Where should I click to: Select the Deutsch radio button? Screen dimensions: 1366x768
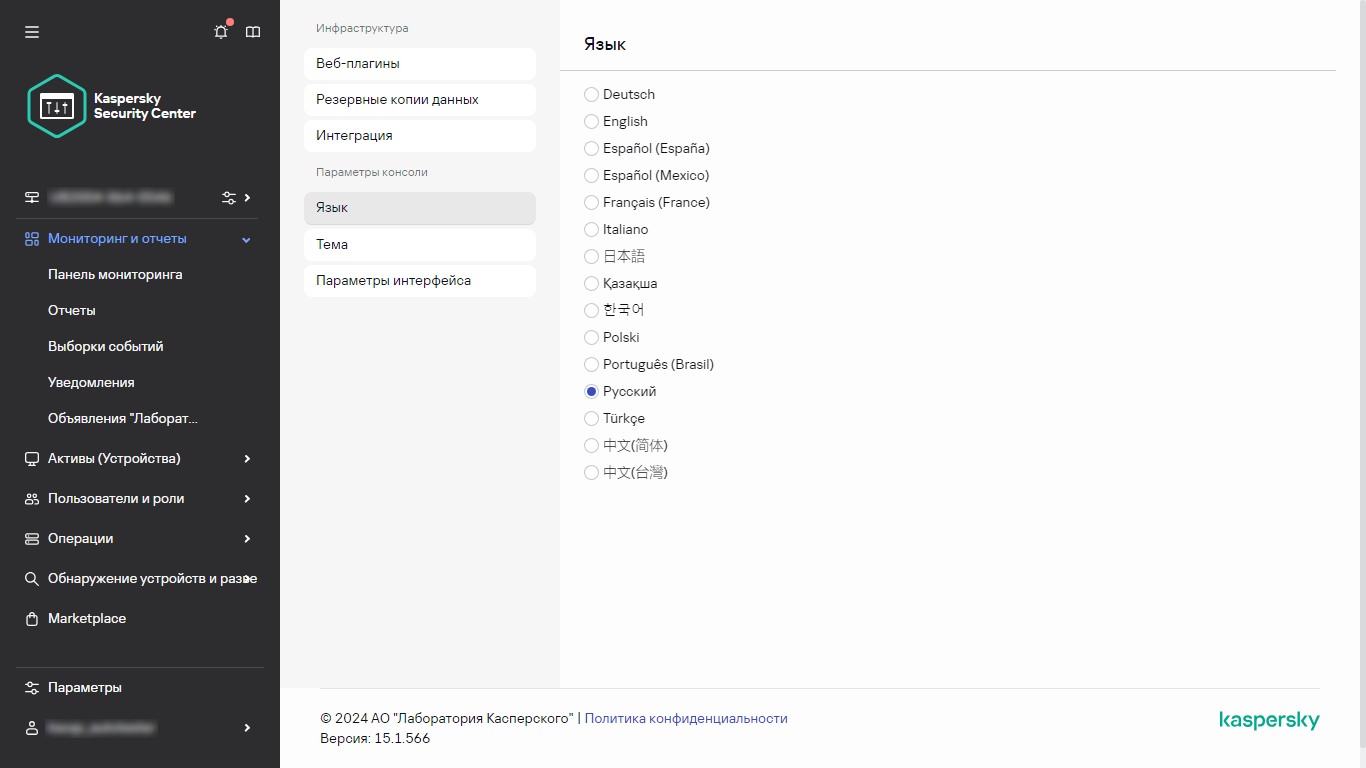592,95
